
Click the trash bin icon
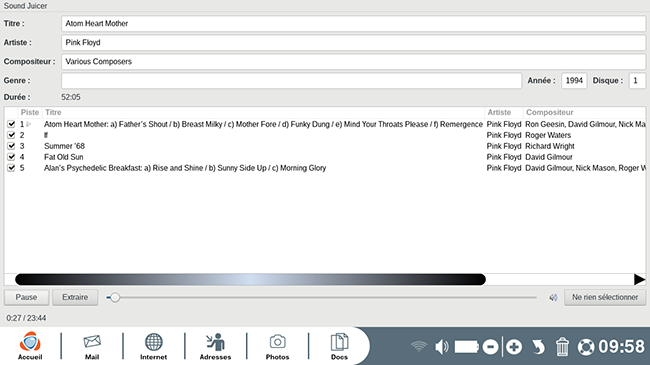562,347
